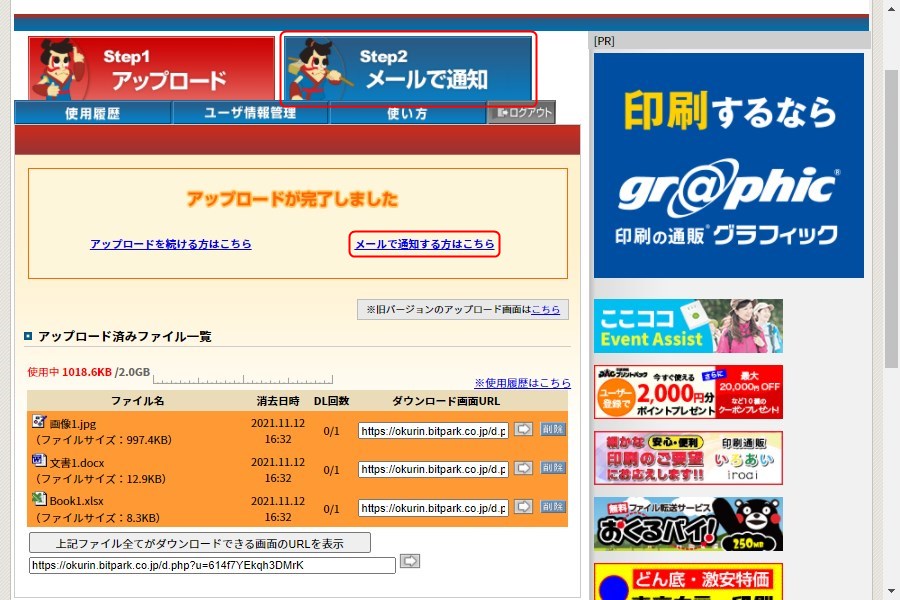Image resolution: width=900 pixels, height=600 pixels.
Task: Open the ※使用履歴はこちら link
Action: tap(522, 383)
